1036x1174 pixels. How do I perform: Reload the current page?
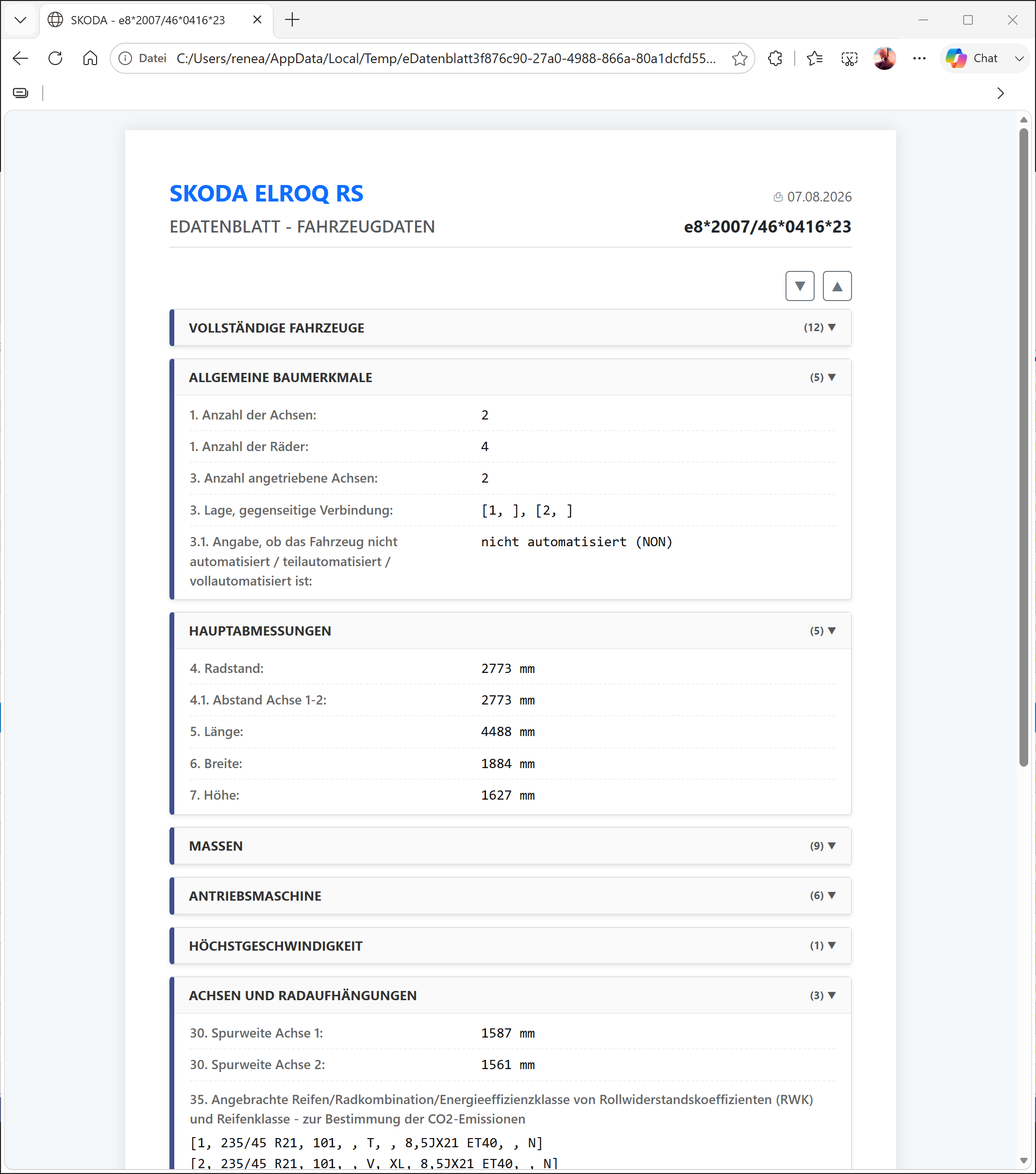click(56, 59)
